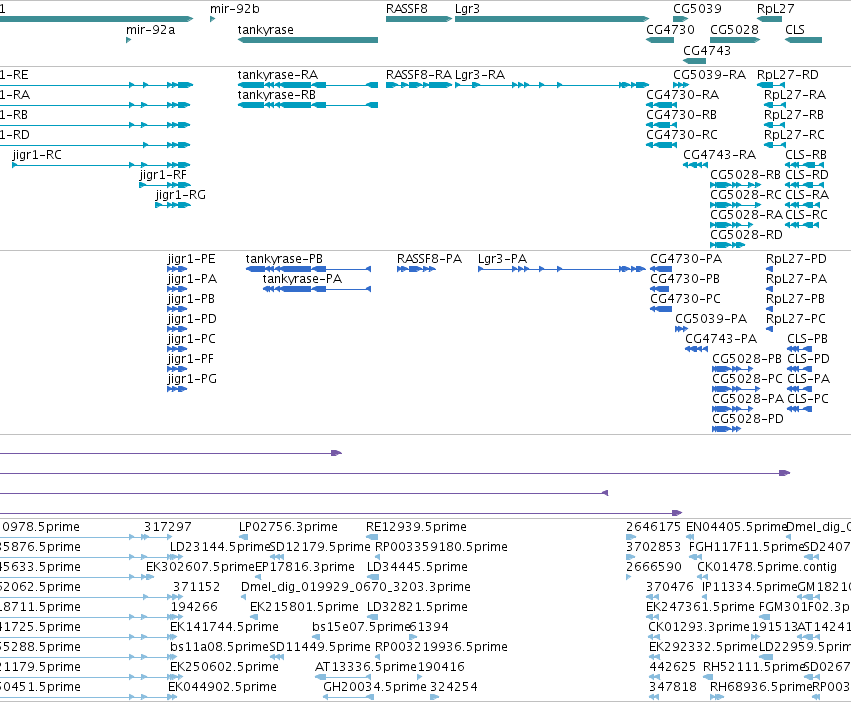Select the GH20034.5prime EST

(x=348, y=697)
